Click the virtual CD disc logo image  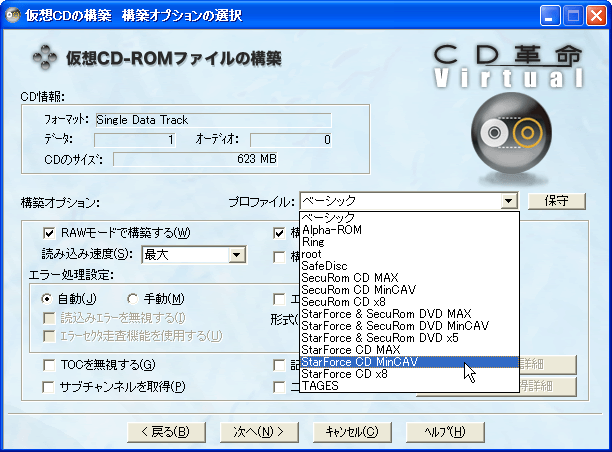click(x=511, y=133)
